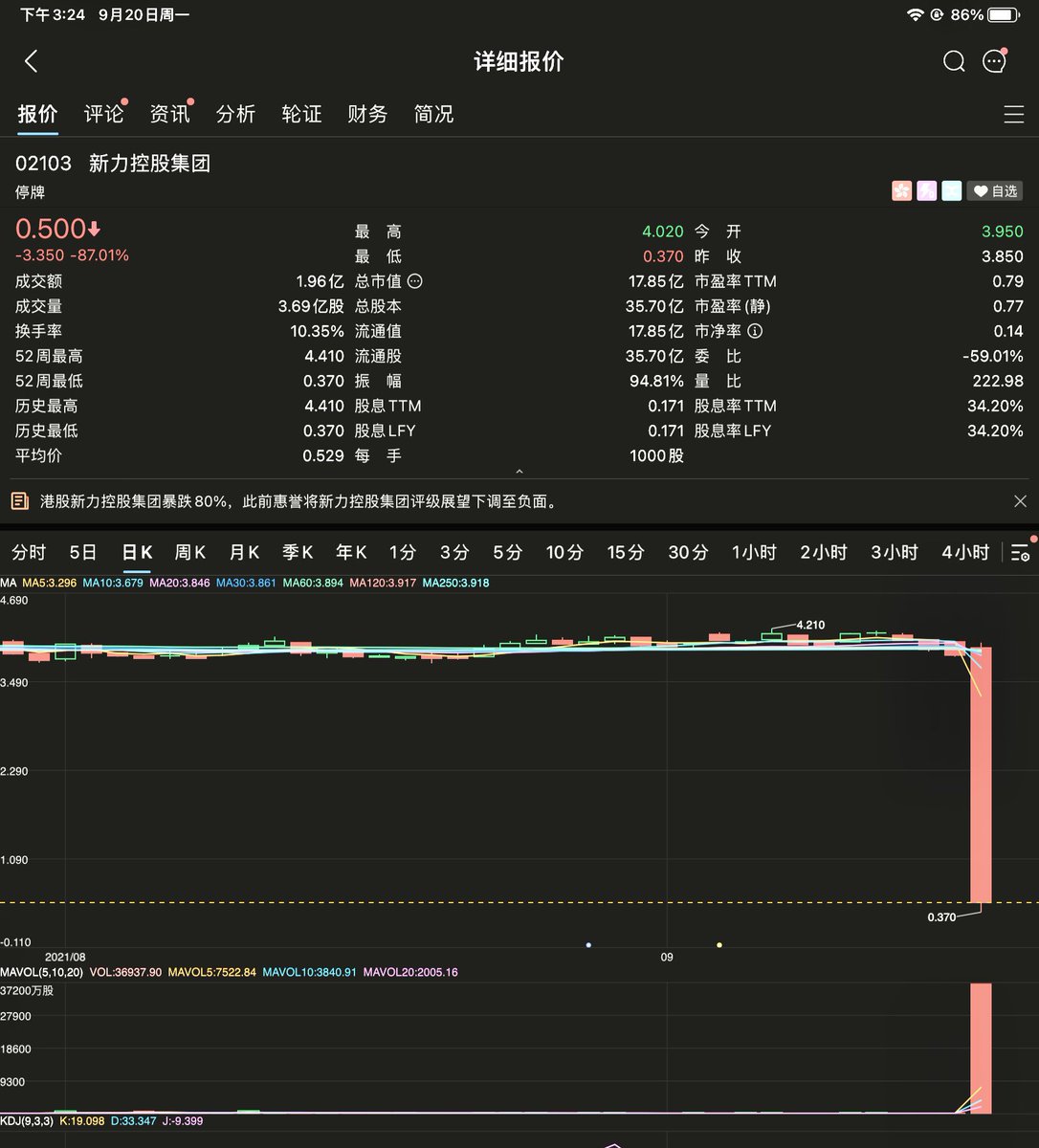1039x1148 pixels.
Task: Open the 分析 tab
Action: pos(235,114)
